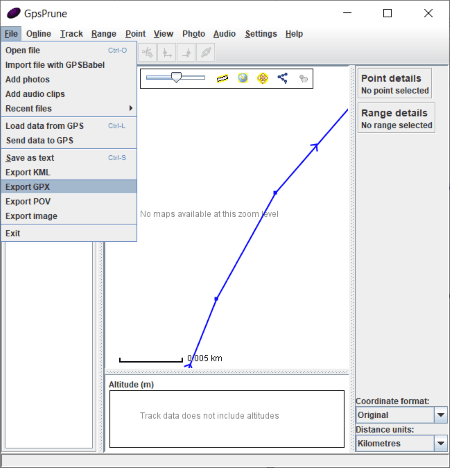This screenshot has width=450, height=468.
Task: Maximize the GpsPrune window
Action: point(387,13)
